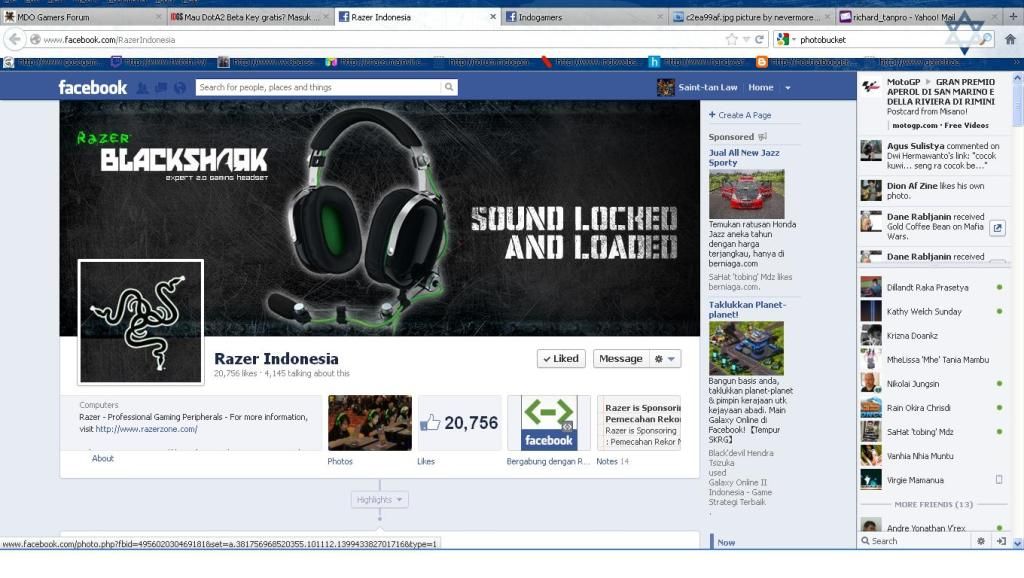Open chat with Virgie Mamanua

click(x=933, y=480)
